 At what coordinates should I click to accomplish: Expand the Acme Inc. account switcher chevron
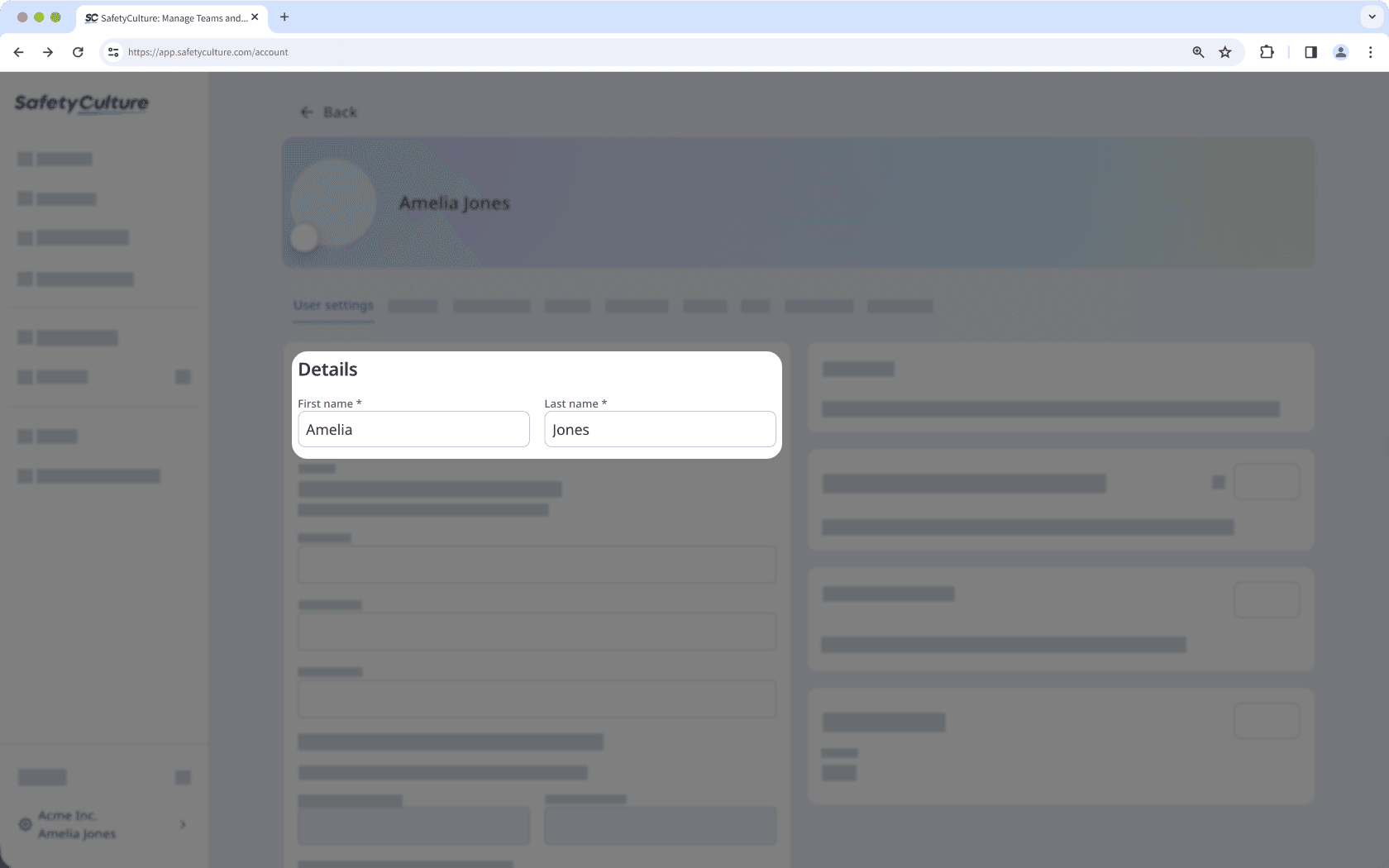pyautogui.click(x=182, y=825)
